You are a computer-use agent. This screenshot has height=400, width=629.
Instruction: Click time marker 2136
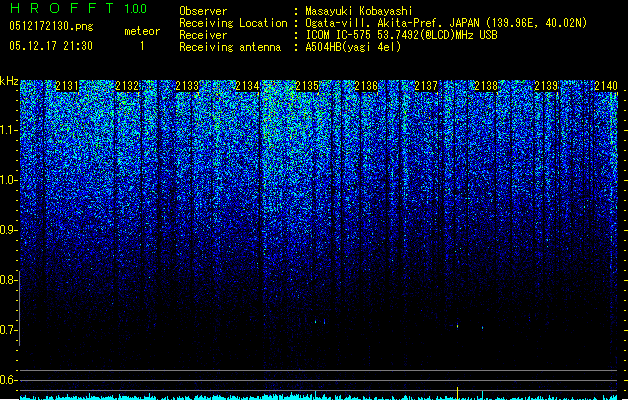366,86
